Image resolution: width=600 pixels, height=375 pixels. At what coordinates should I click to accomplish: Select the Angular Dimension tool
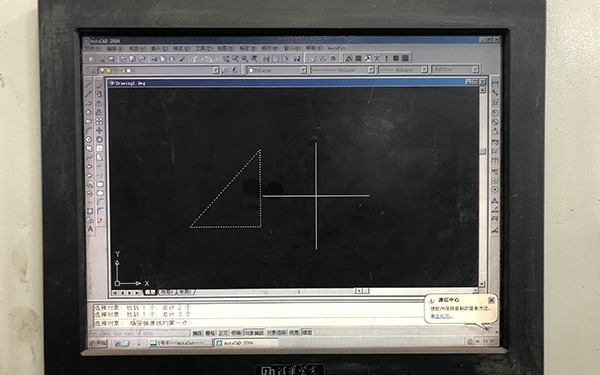tap(495, 131)
